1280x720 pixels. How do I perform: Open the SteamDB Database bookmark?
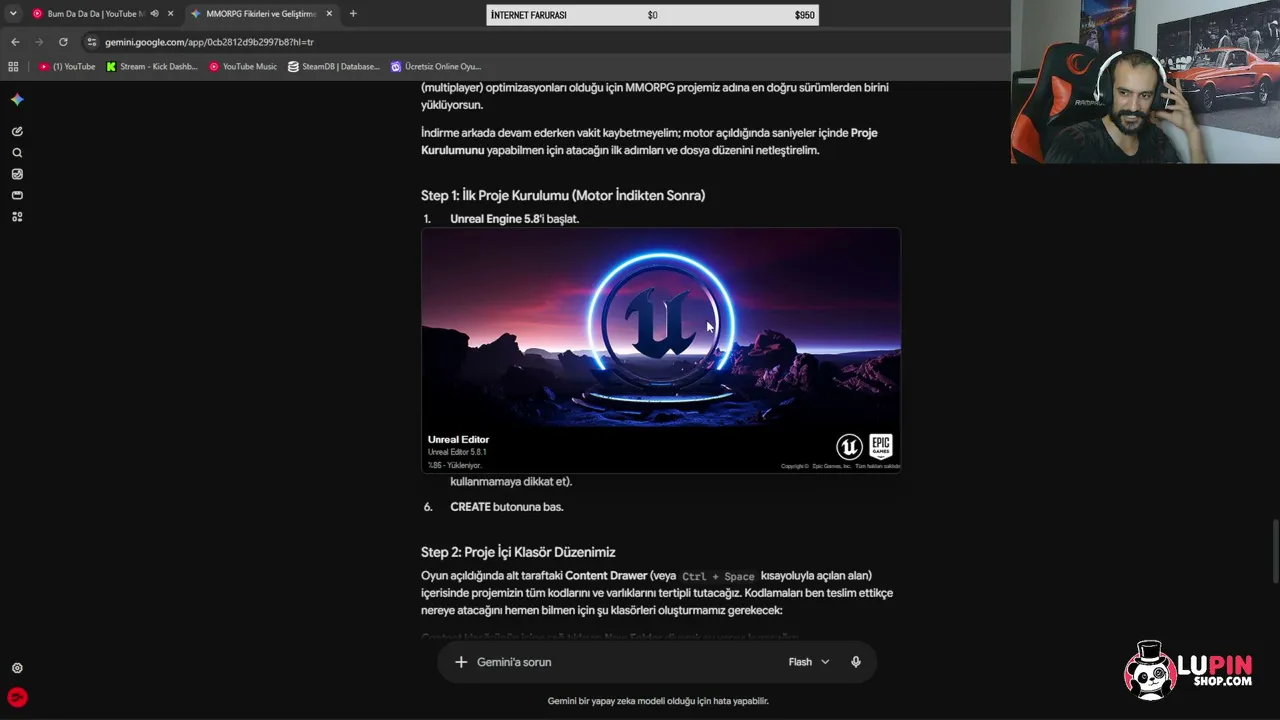pos(334,67)
